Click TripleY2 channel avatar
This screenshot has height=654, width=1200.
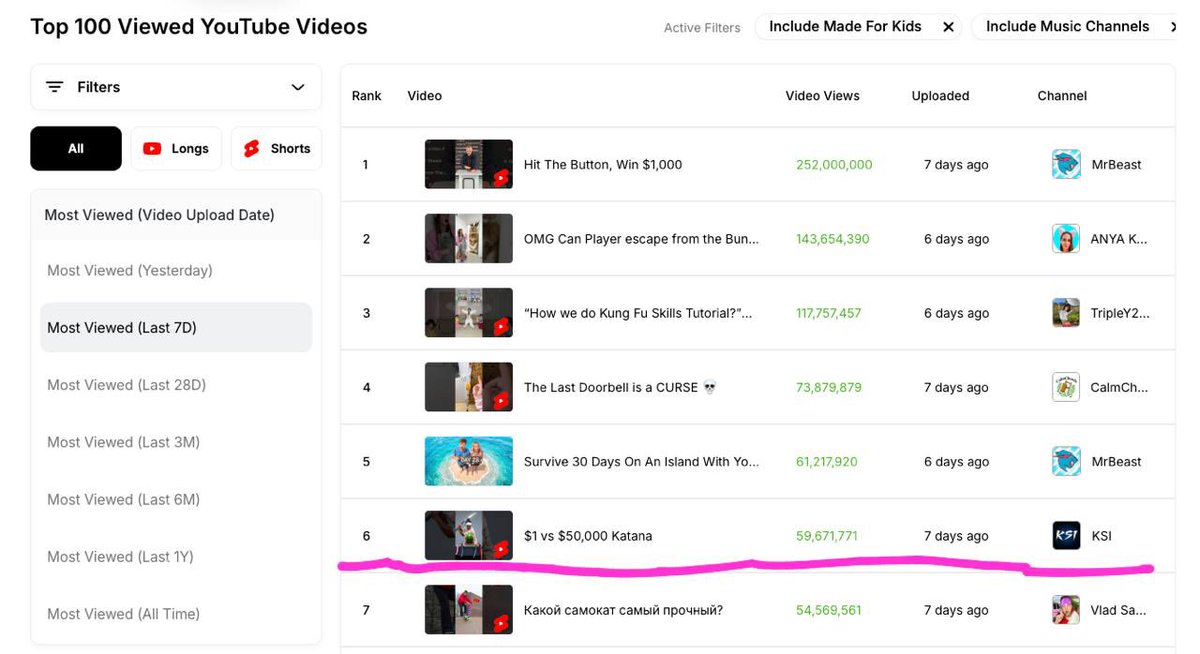pyautogui.click(x=1066, y=313)
